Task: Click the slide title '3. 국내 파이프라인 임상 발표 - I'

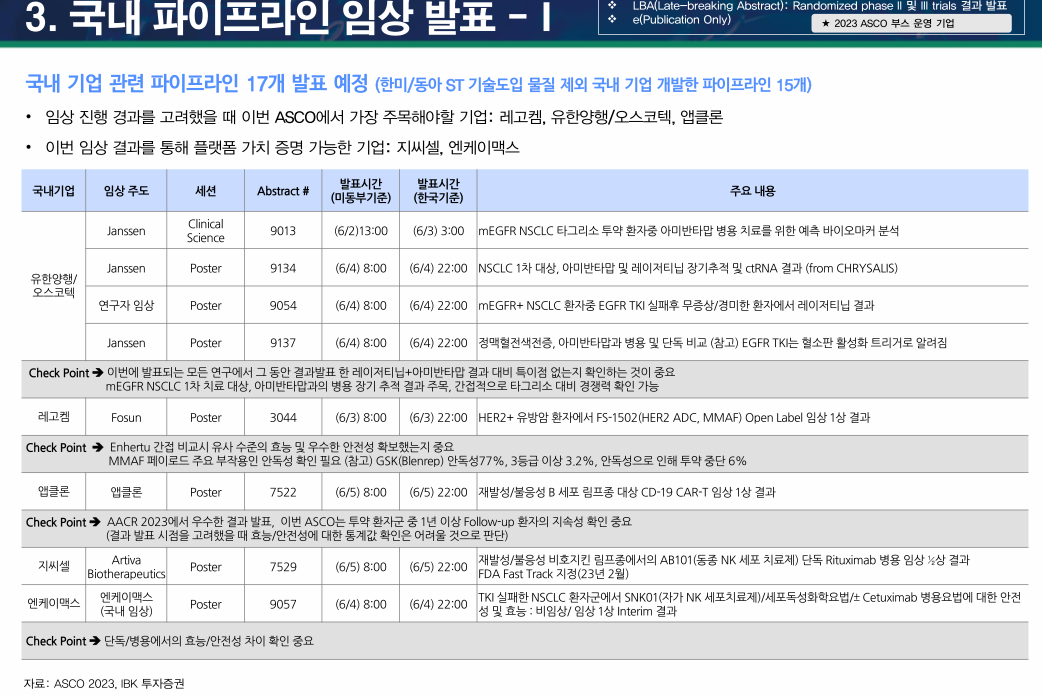Action: tap(288, 17)
